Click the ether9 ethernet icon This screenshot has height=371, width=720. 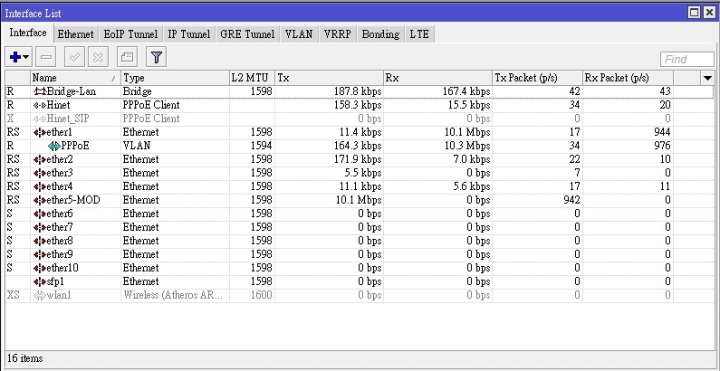(40, 254)
